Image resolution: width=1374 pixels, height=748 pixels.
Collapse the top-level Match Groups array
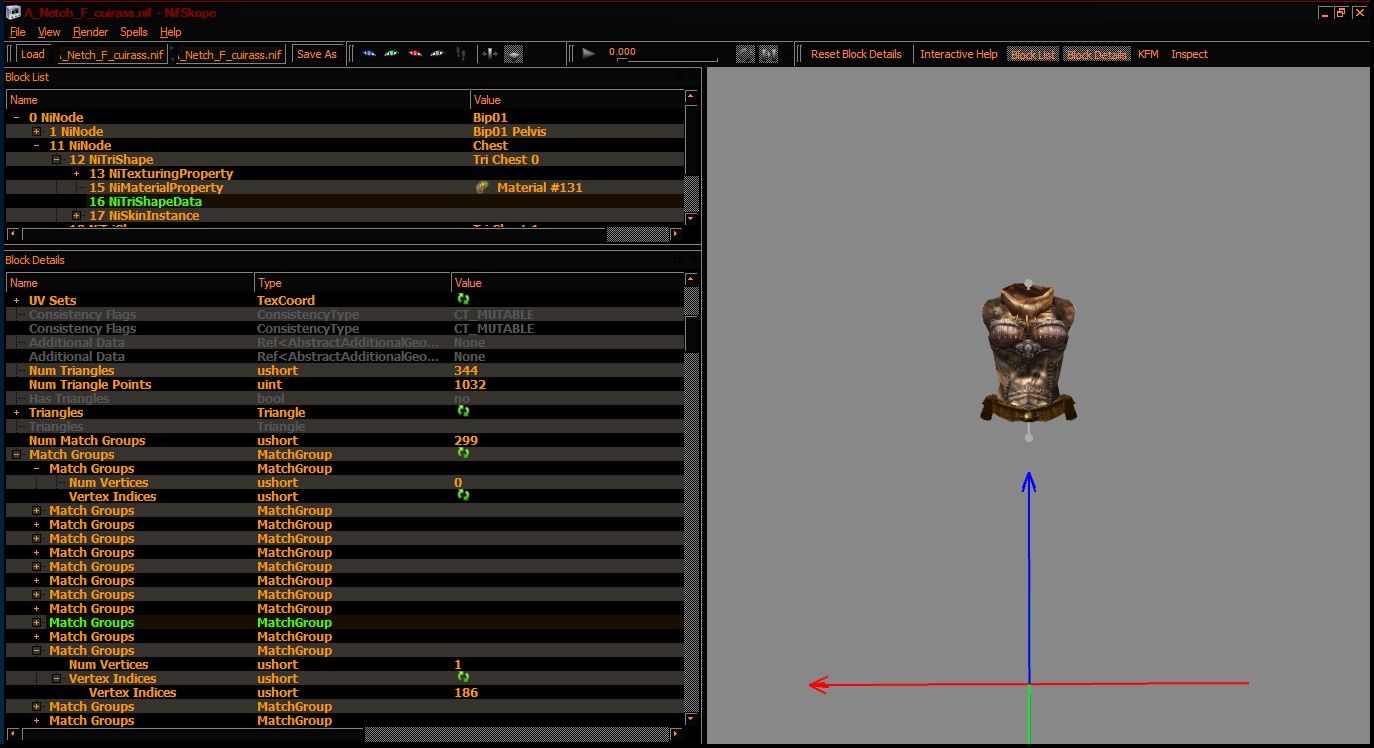(17, 455)
